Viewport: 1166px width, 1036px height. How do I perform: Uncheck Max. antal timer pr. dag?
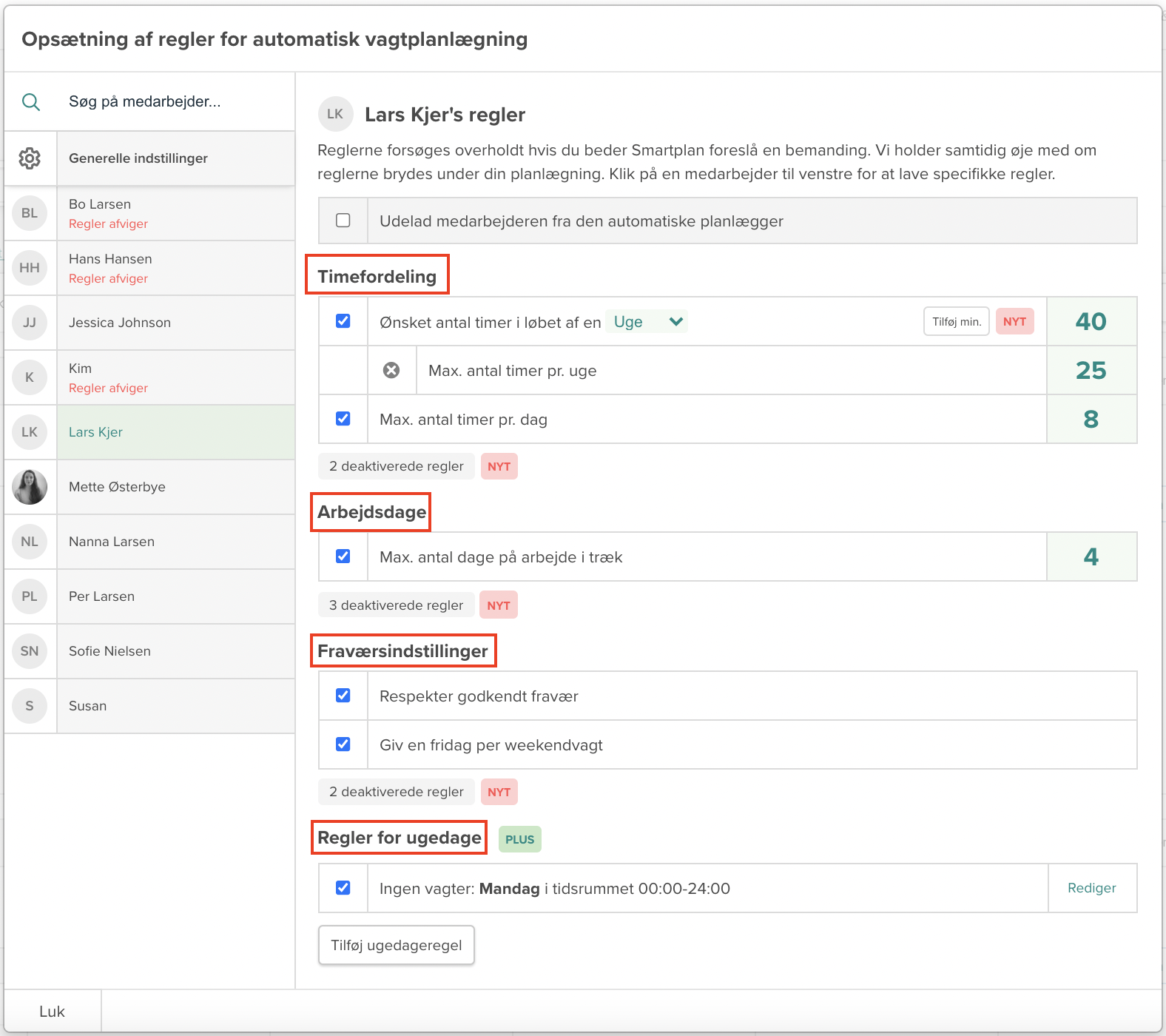coord(343,419)
